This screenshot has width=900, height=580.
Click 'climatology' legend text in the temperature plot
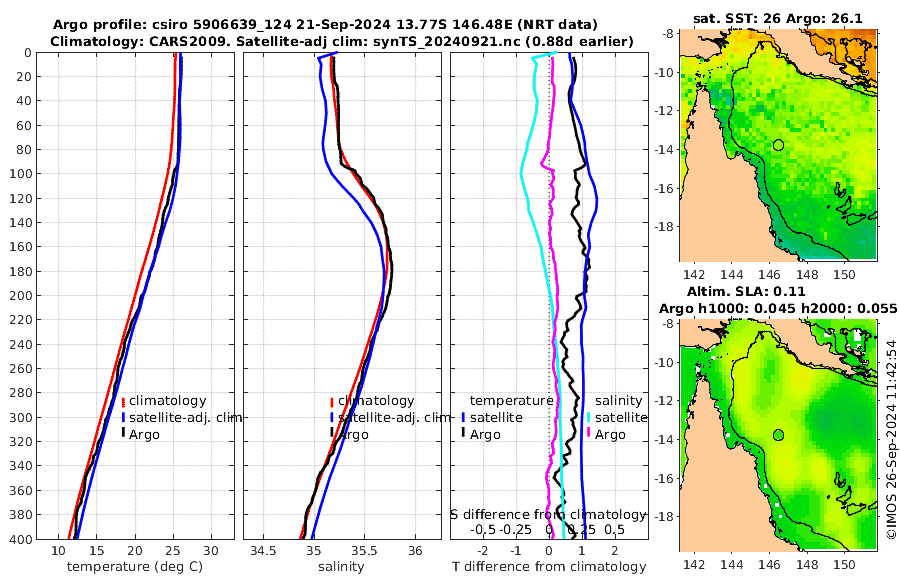pyautogui.click(x=168, y=401)
